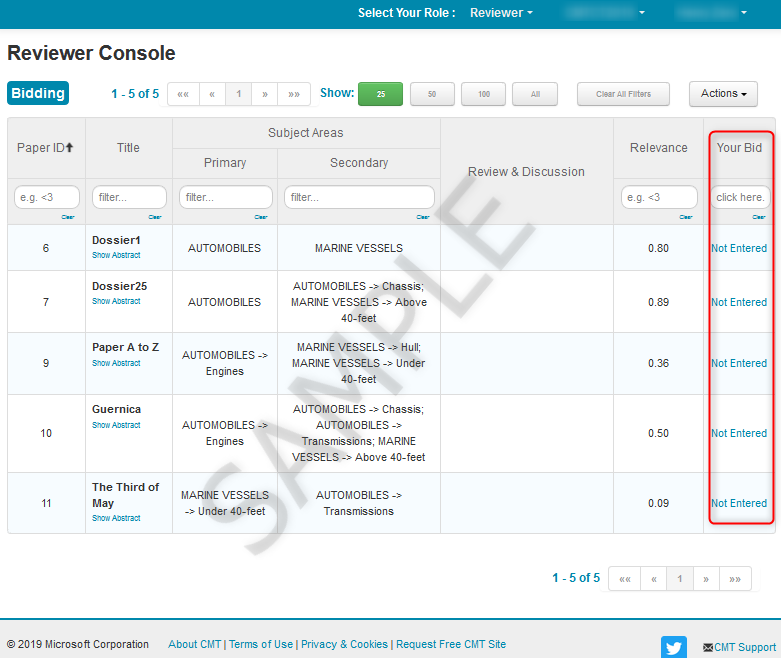Open the Terms of Use link
781x658 pixels.
(261, 644)
